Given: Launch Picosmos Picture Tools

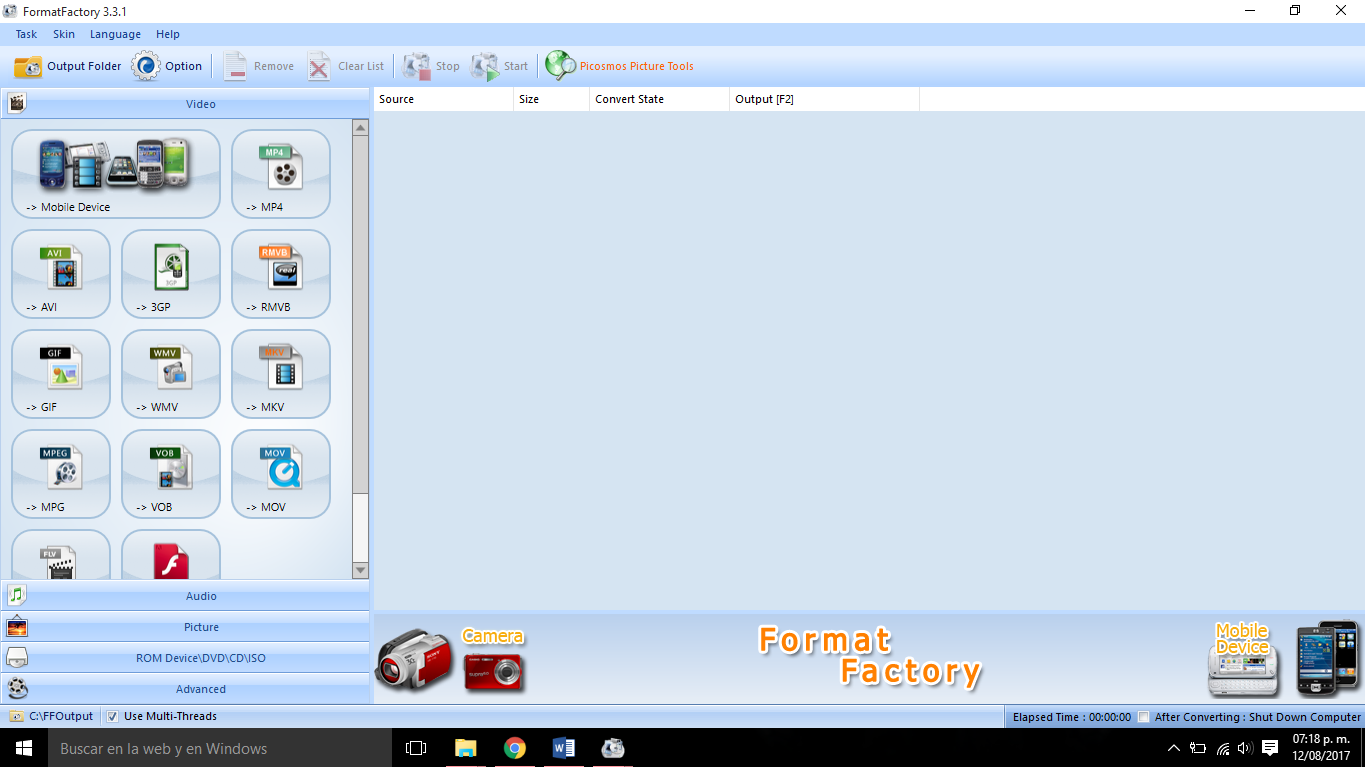Looking at the screenshot, I should click(619, 66).
